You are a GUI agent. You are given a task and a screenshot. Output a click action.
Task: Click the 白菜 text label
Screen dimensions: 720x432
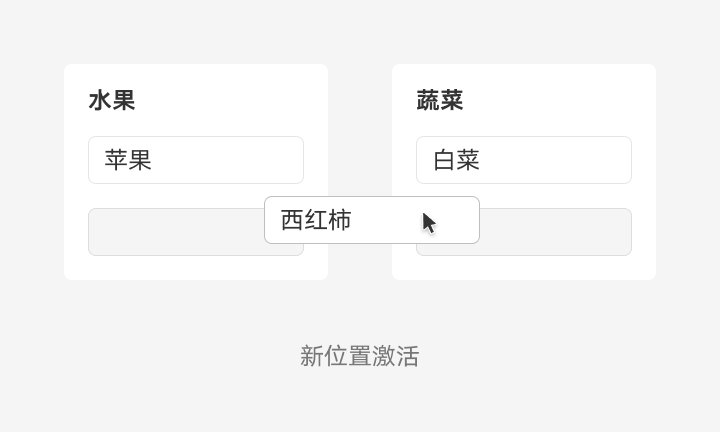pos(456,160)
